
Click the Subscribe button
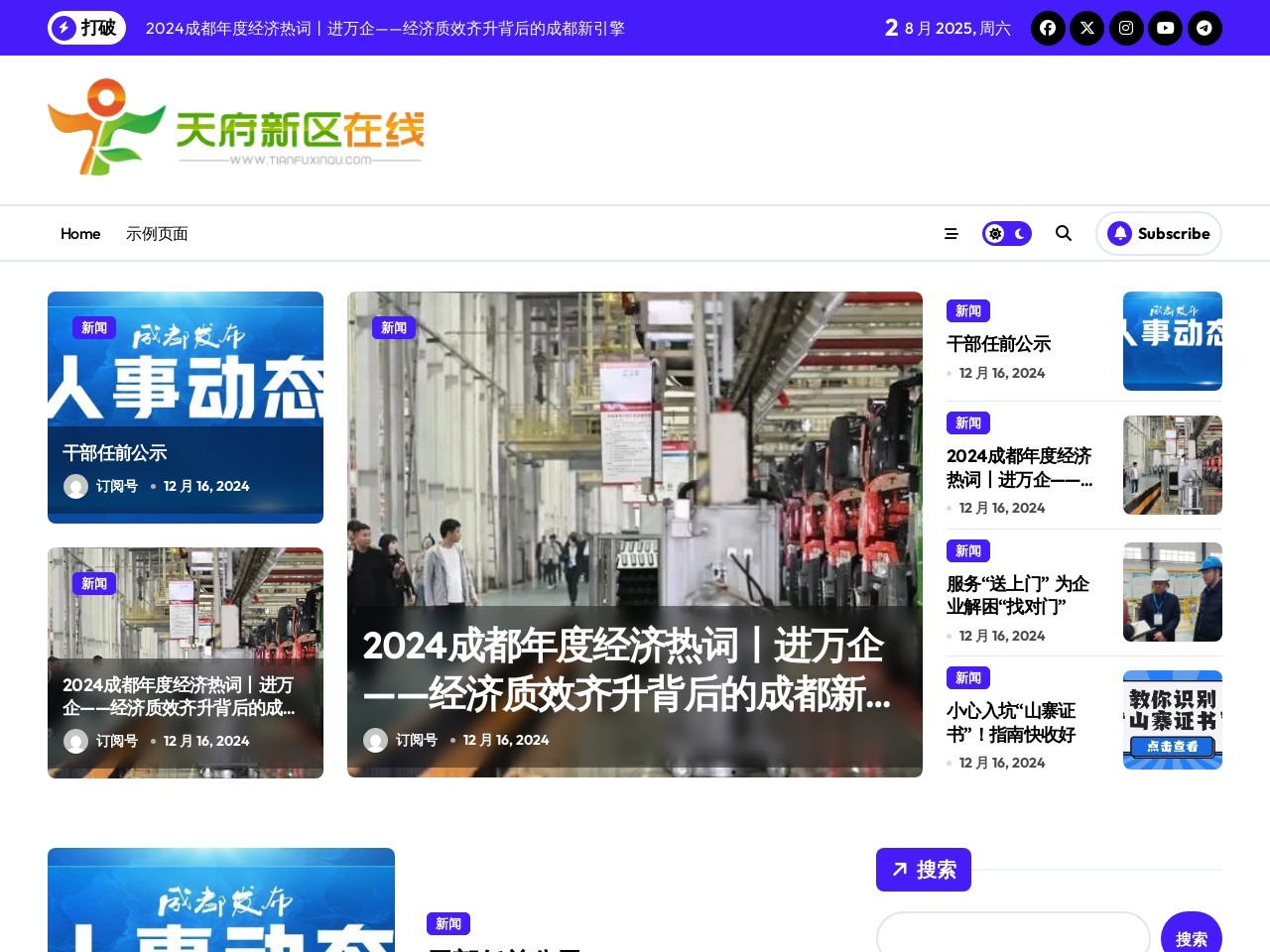click(x=1159, y=233)
